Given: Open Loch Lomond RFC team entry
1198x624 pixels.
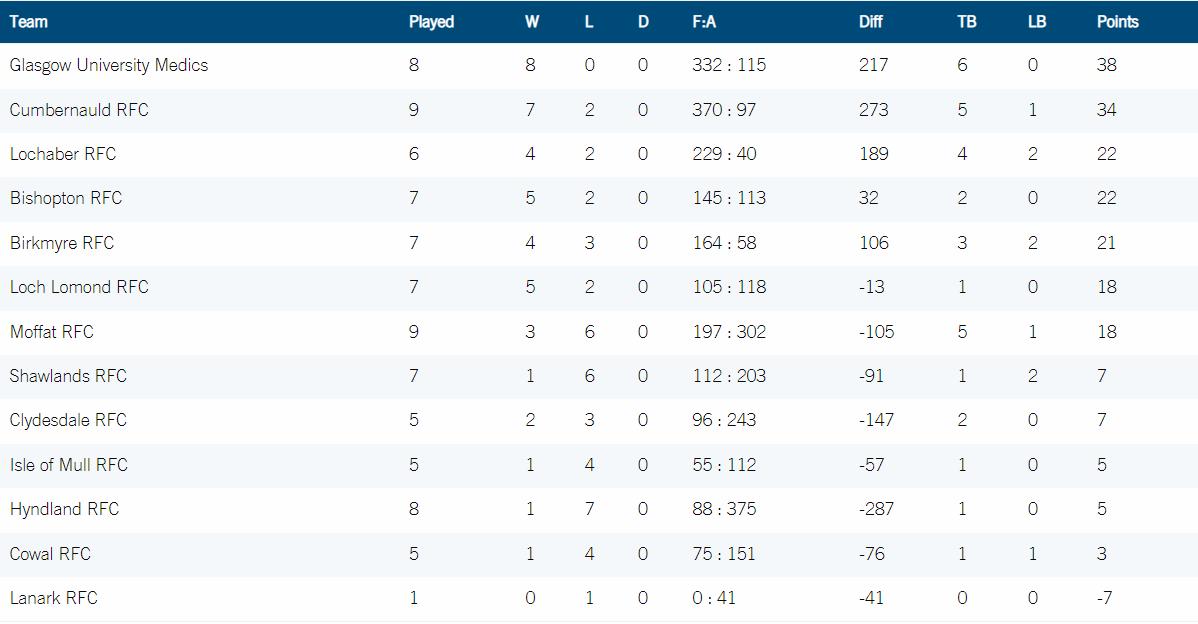Looking at the screenshot, I should tap(79, 287).
